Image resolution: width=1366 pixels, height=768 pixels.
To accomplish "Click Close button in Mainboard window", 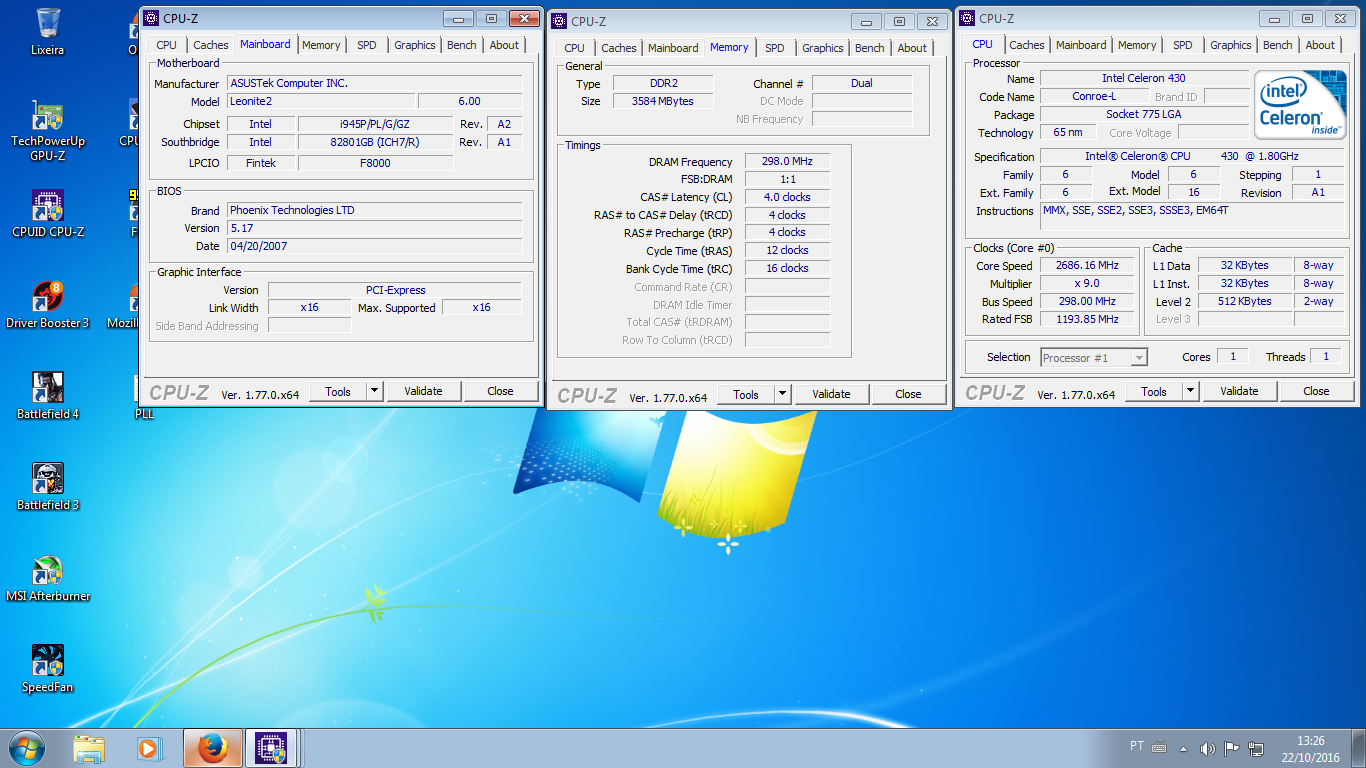I will point(501,391).
